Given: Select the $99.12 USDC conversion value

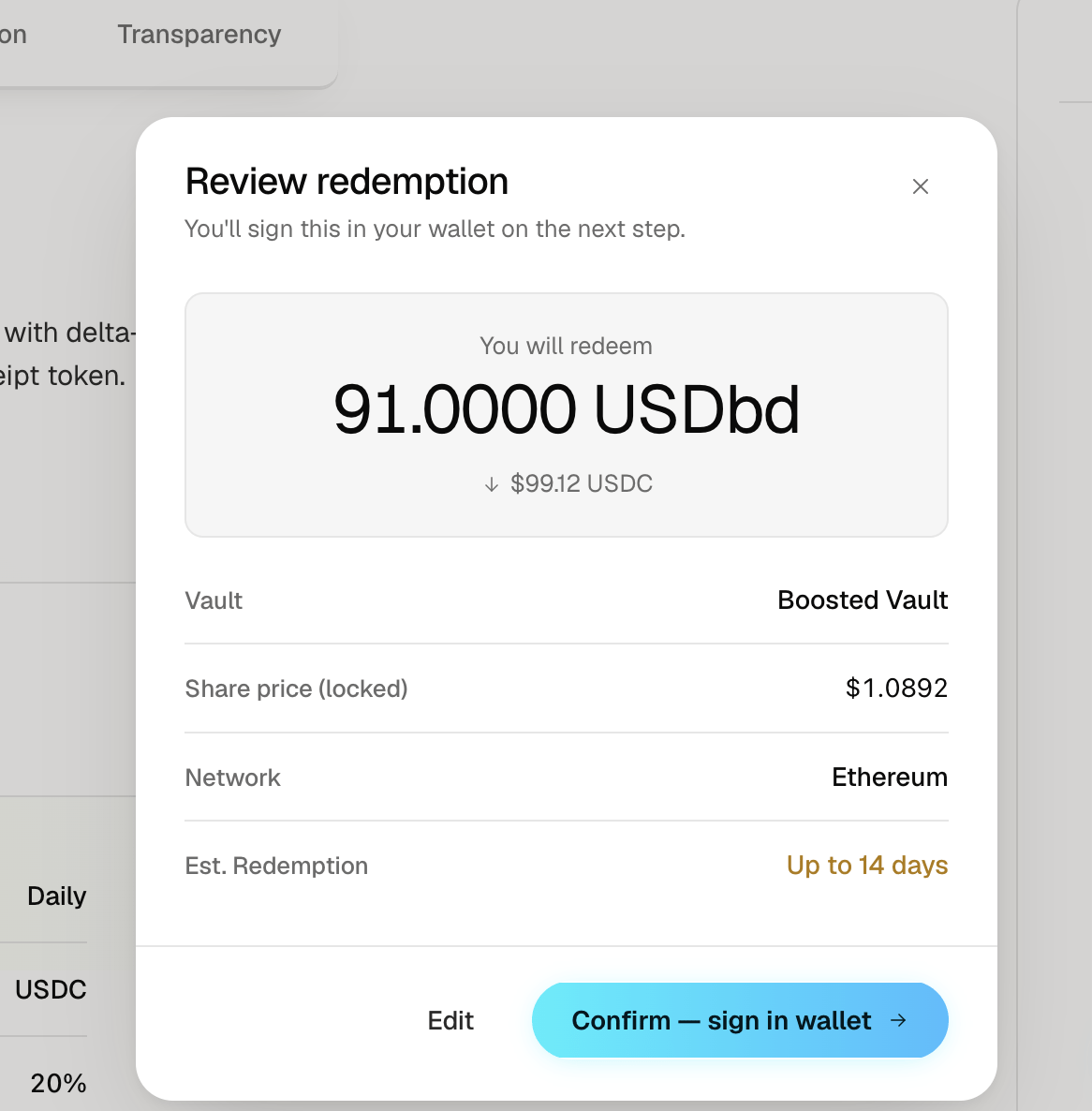Looking at the screenshot, I should click(x=581, y=483).
